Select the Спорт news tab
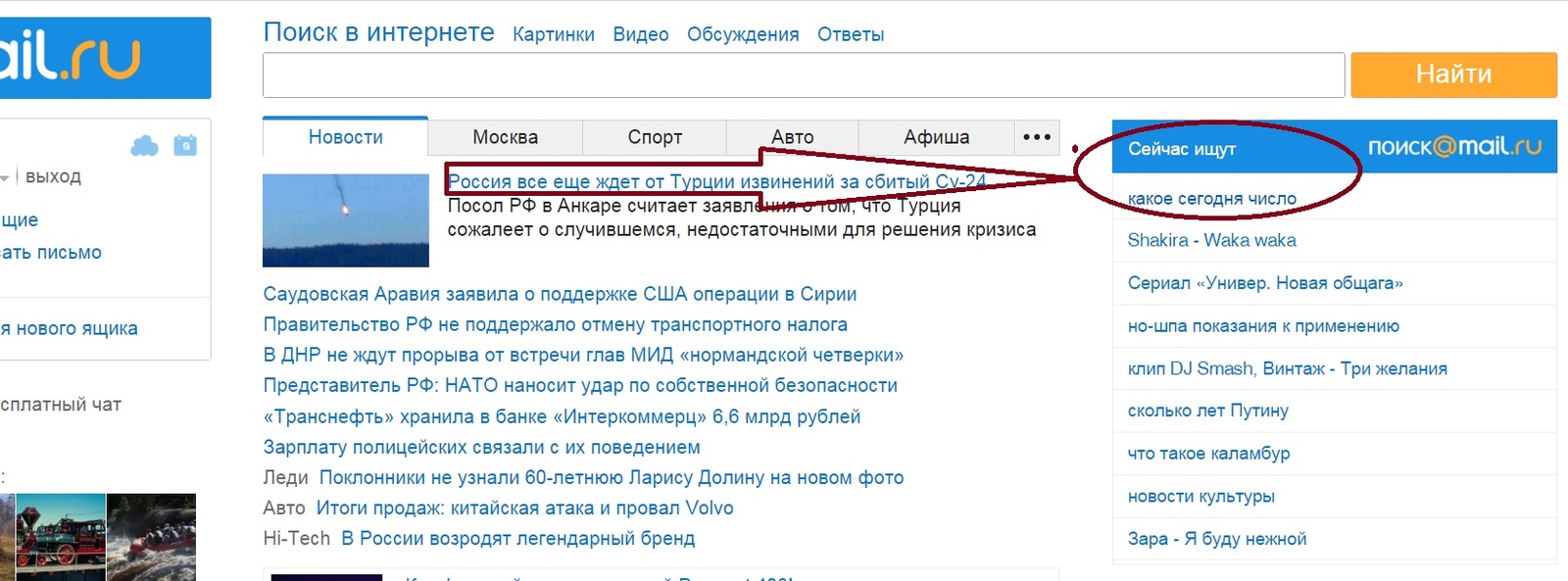 click(x=655, y=137)
